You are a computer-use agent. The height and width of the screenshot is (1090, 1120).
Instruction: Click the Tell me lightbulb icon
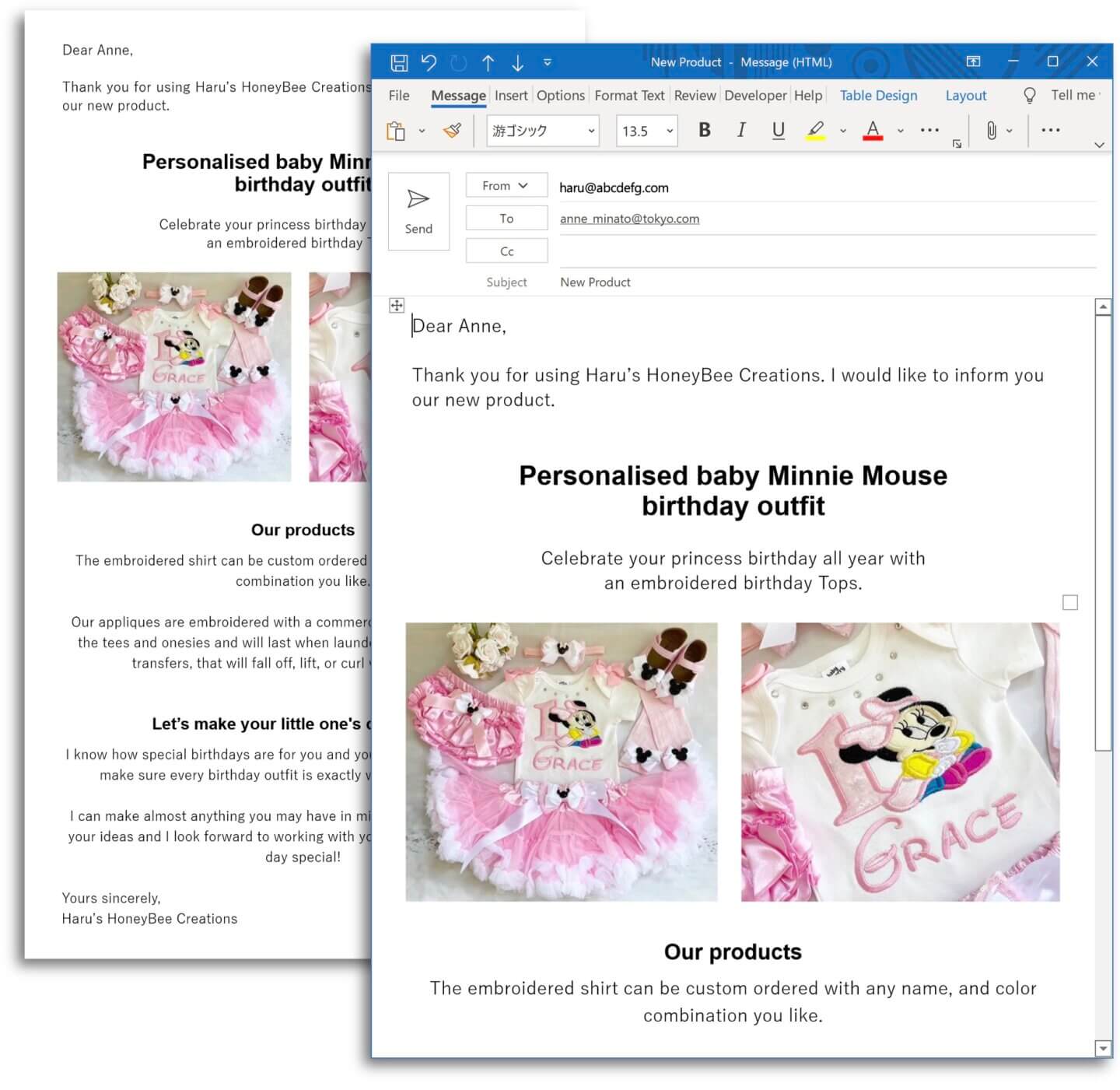click(1029, 95)
